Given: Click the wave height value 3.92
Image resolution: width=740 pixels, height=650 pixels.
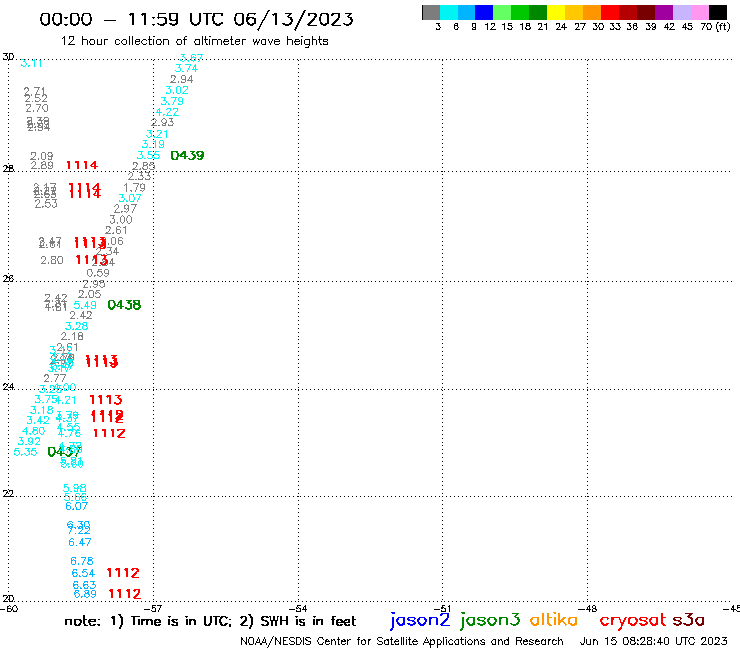Looking at the screenshot, I should click(x=29, y=441).
